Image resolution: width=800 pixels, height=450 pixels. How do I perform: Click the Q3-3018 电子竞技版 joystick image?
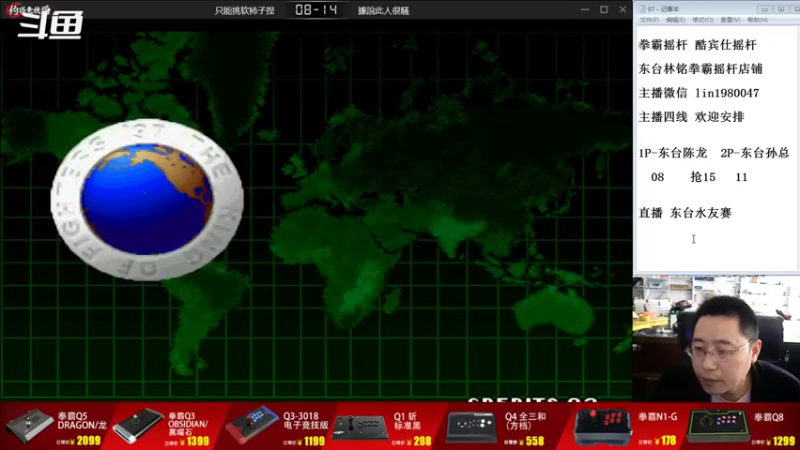[252, 424]
